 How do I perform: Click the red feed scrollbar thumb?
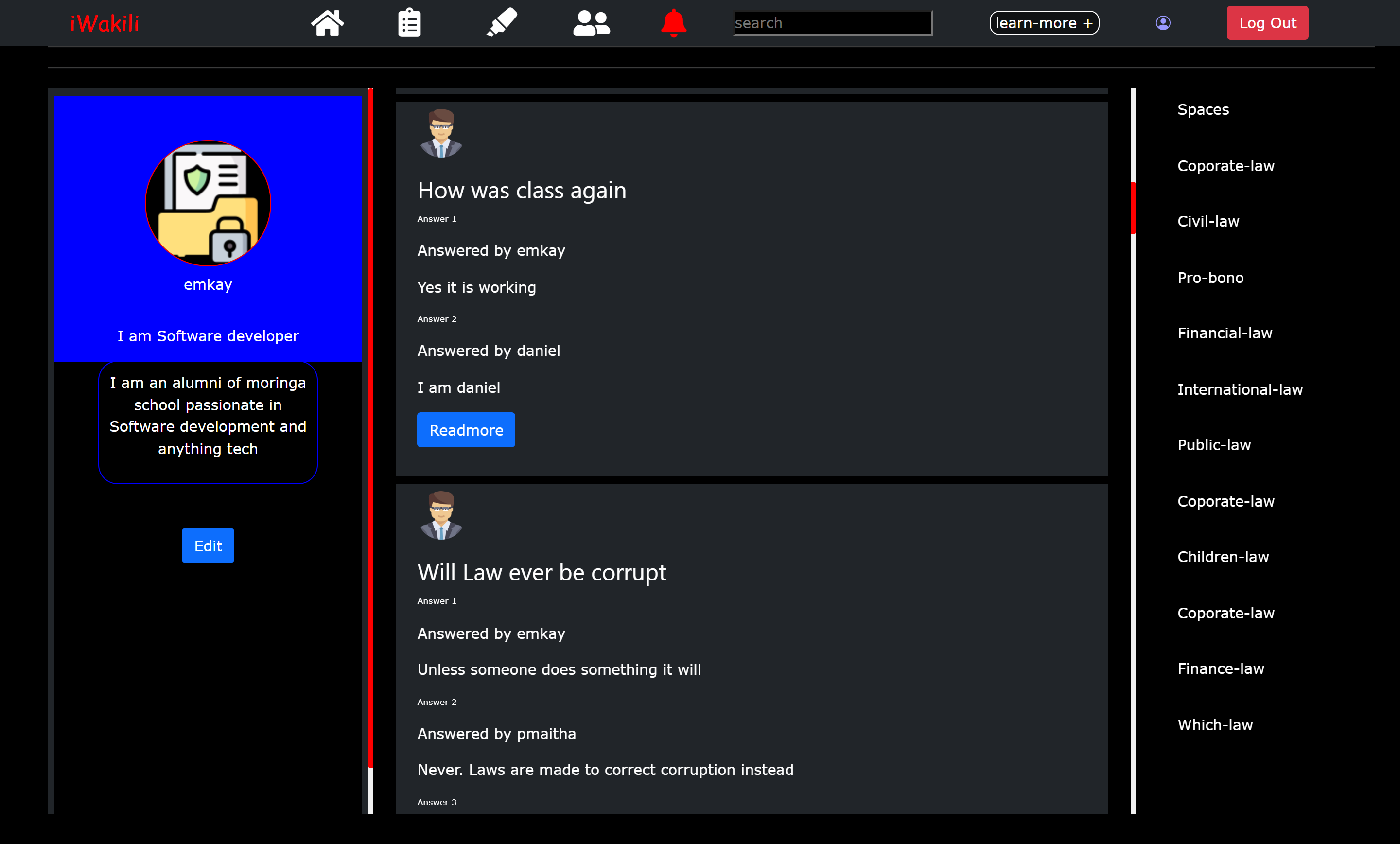[x=1132, y=208]
